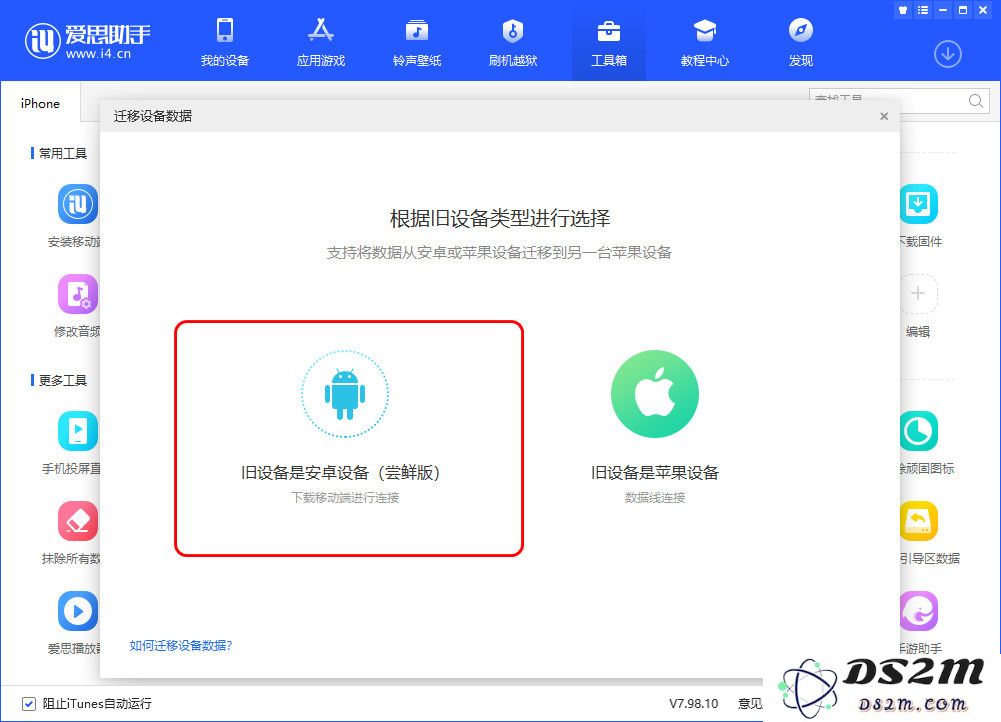
Task: Focus the tool search field
Action: click(x=899, y=101)
